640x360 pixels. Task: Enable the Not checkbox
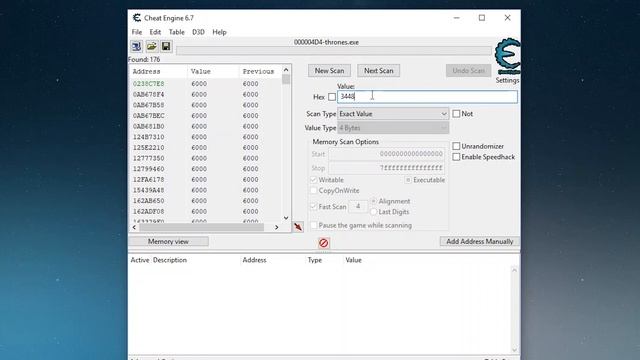coord(456,114)
